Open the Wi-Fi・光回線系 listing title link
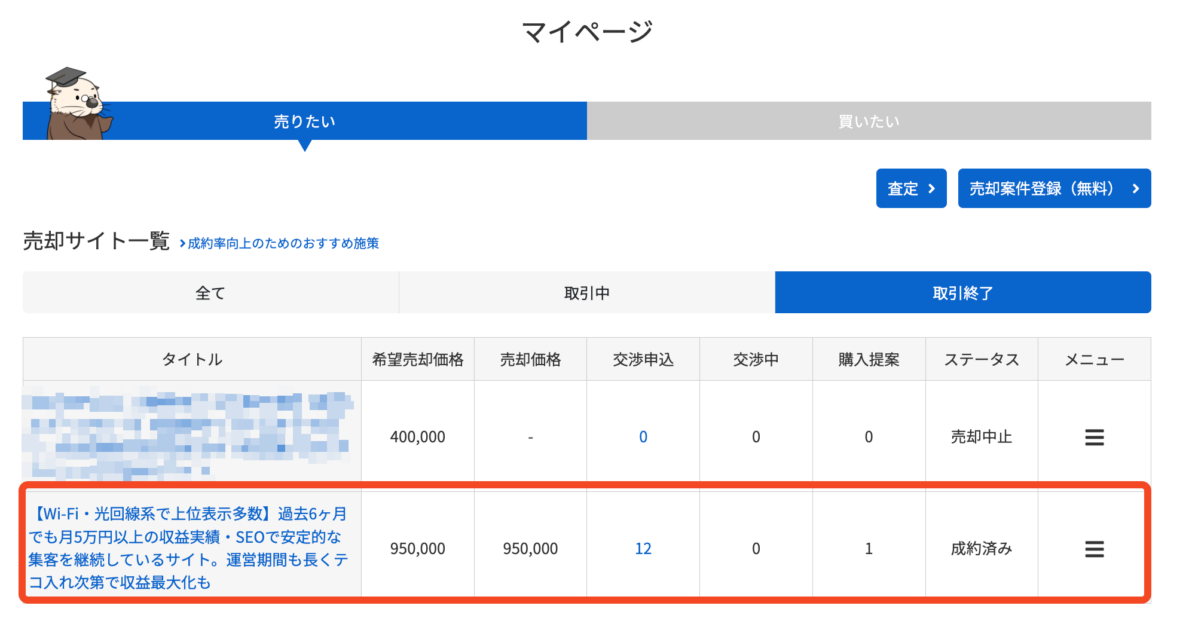This screenshot has width=1186, height=630. 192,547
